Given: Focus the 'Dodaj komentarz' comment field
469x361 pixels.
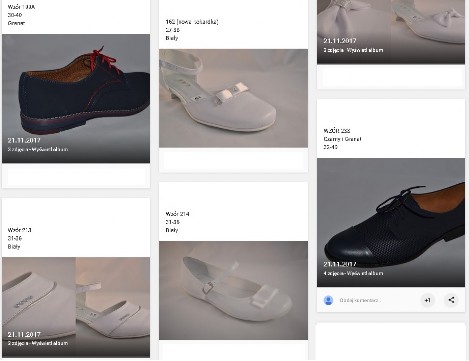Looking at the screenshot, I should click(360, 300).
